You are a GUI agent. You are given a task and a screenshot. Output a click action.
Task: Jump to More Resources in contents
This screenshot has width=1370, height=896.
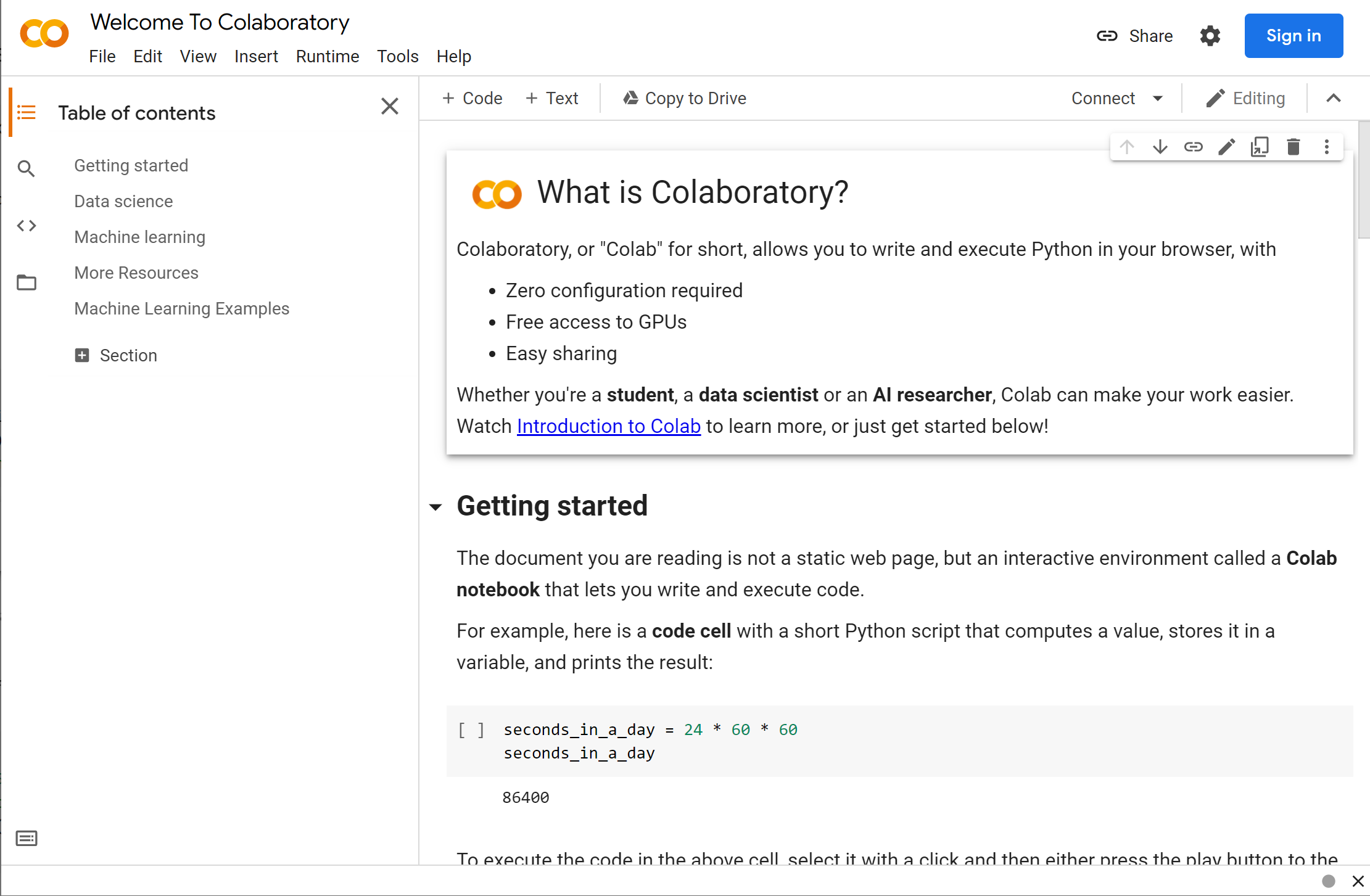pos(136,273)
